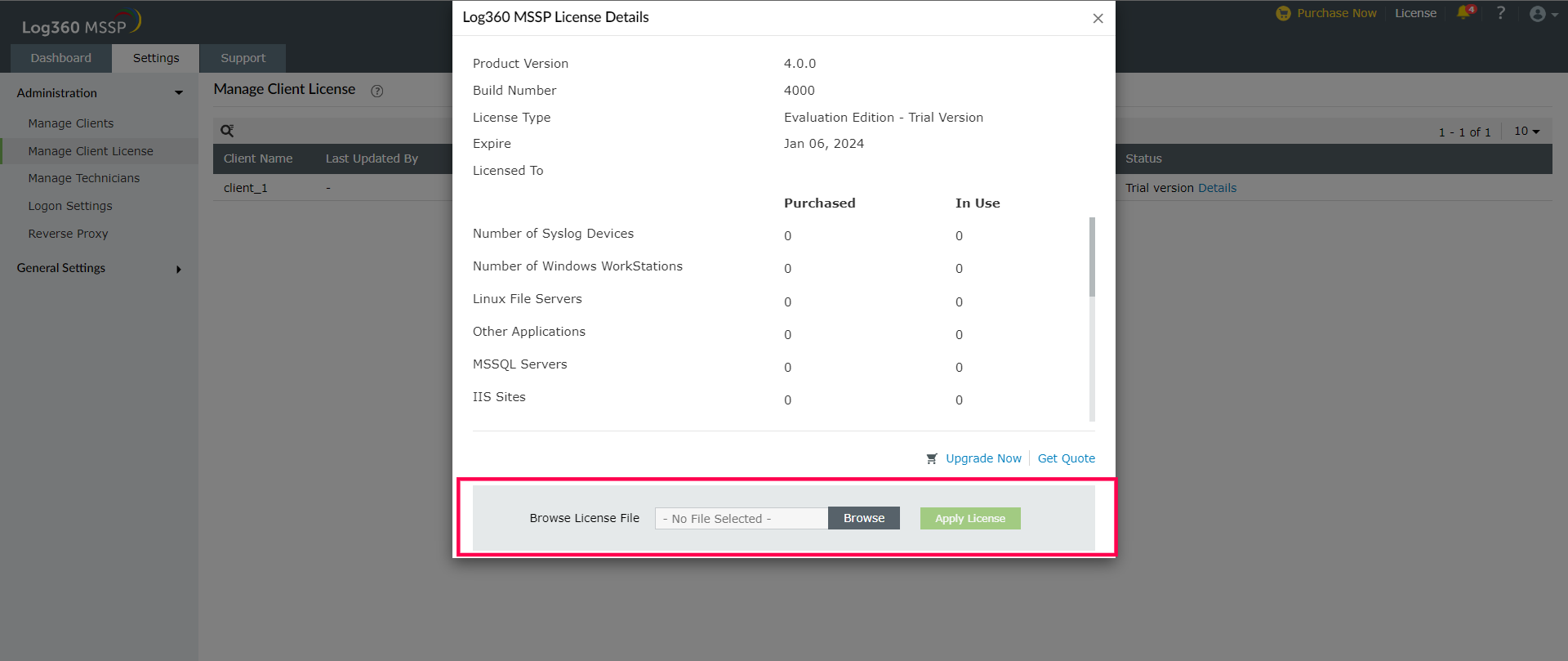The image size is (1568, 661).
Task: Click the Evaluation Edition - Trial Version value
Action: pos(884,118)
